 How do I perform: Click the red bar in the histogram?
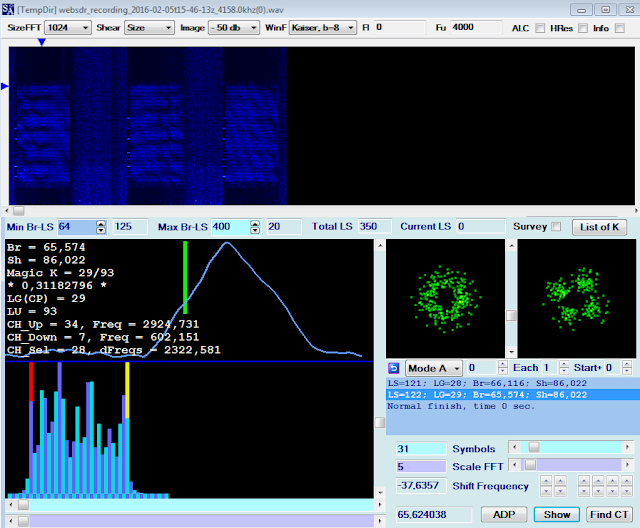coord(31,381)
